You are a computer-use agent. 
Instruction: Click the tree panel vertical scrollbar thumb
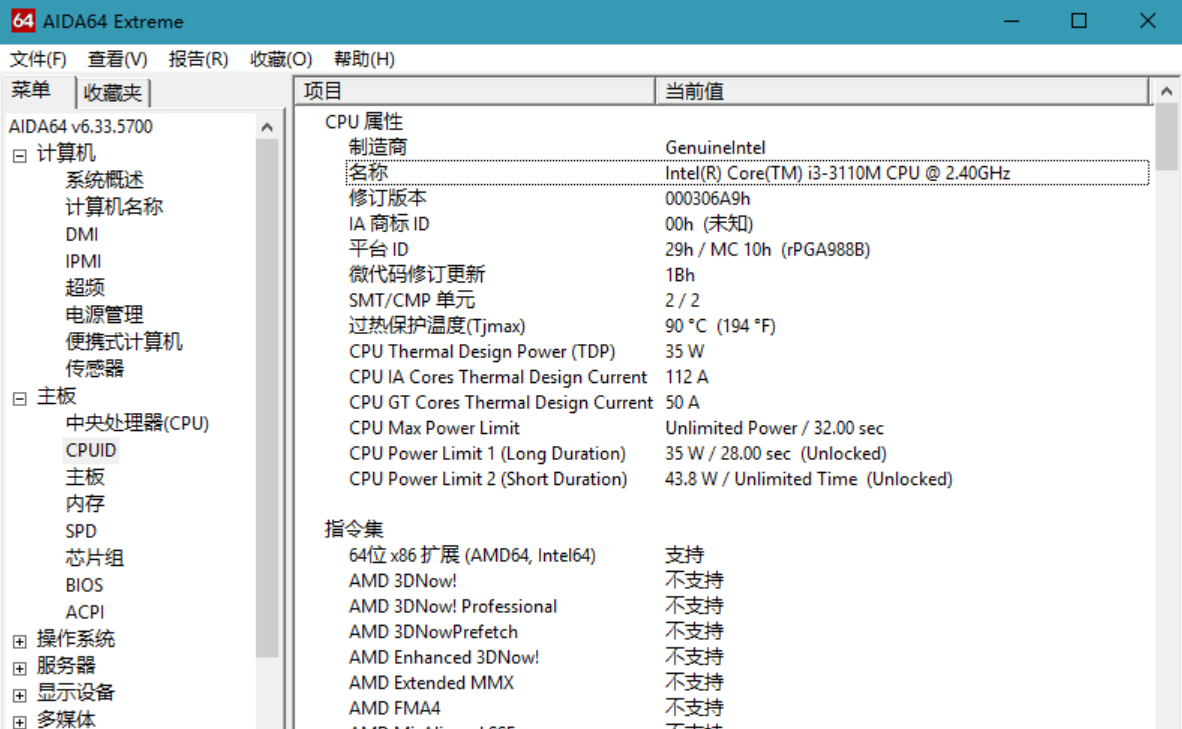[x=267, y=398]
